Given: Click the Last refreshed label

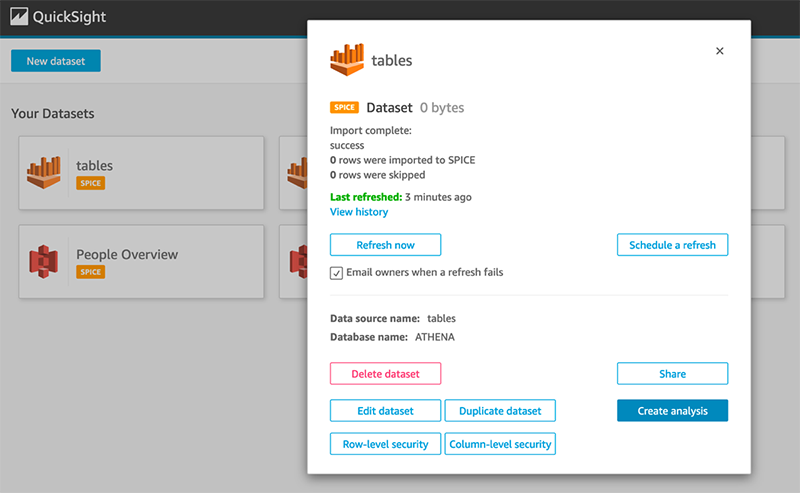Looking at the screenshot, I should pyautogui.click(x=366, y=197).
